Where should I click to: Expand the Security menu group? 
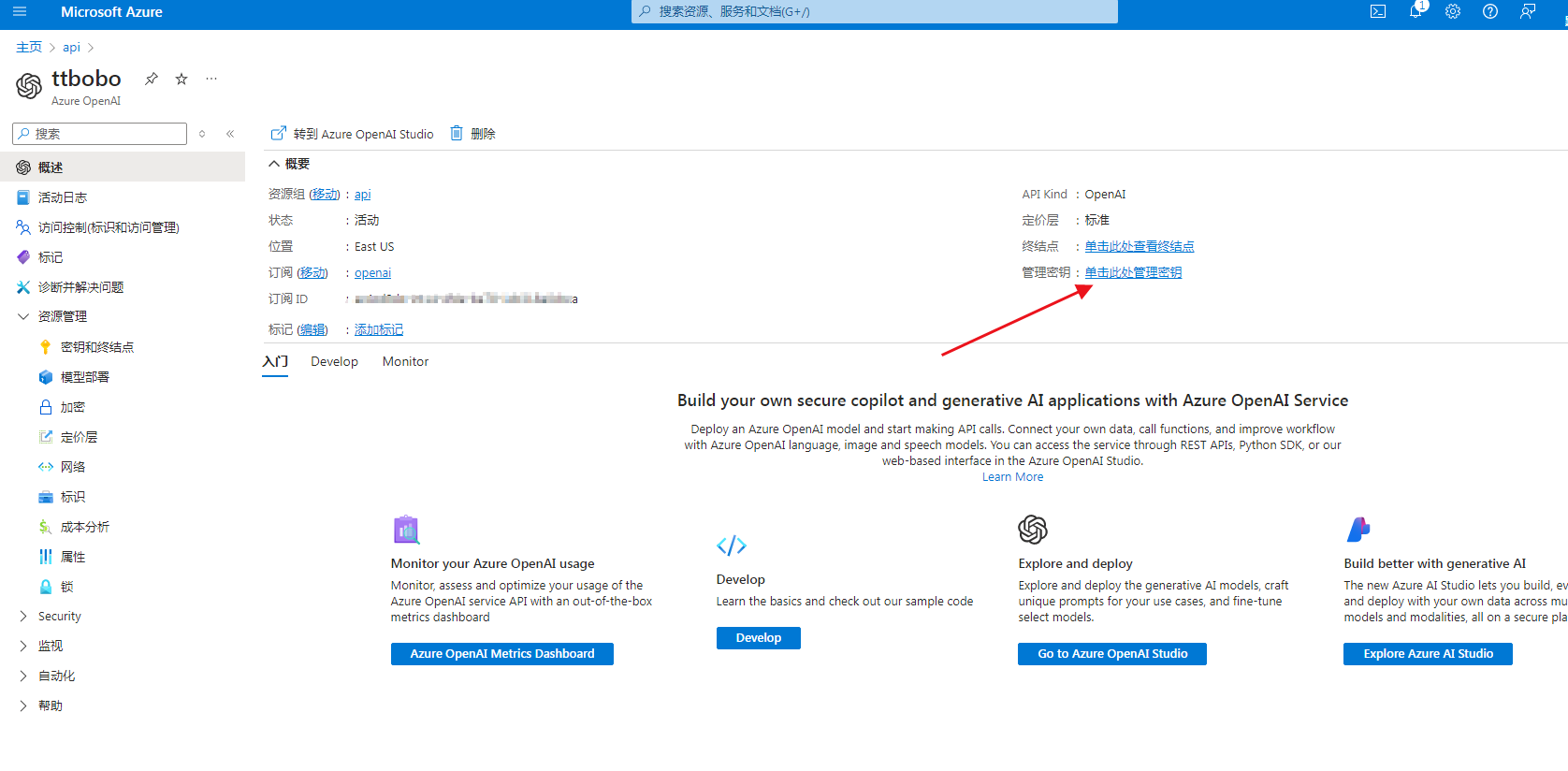pos(23,616)
